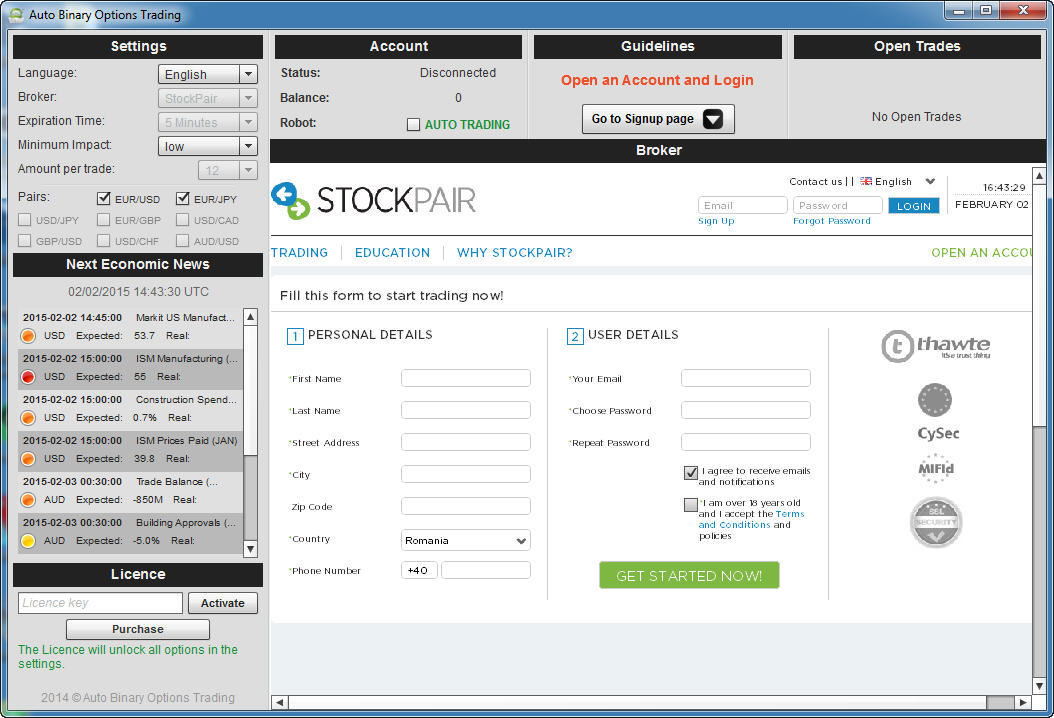Click red impact icon for ISM Manufacturing

point(28,377)
